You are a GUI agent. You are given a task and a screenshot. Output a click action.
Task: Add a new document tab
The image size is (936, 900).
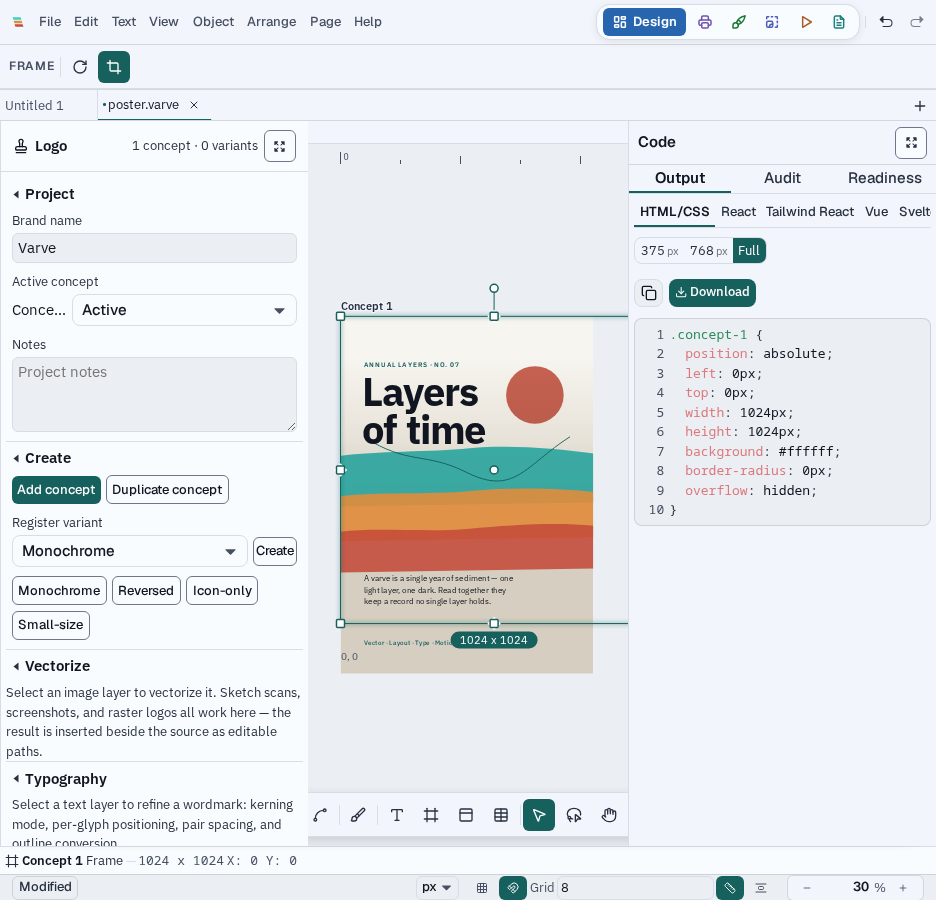(919, 106)
